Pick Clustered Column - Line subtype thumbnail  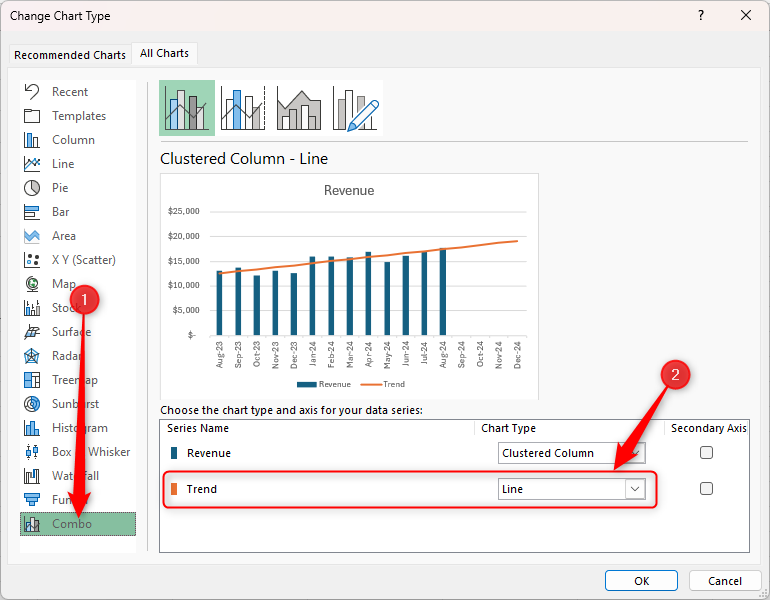187,108
